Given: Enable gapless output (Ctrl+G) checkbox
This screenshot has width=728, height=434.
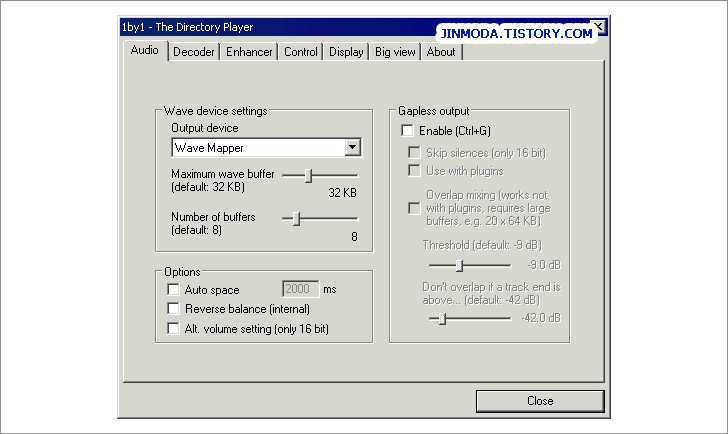Looking at the screenshot, I should (x=407, y=131).
